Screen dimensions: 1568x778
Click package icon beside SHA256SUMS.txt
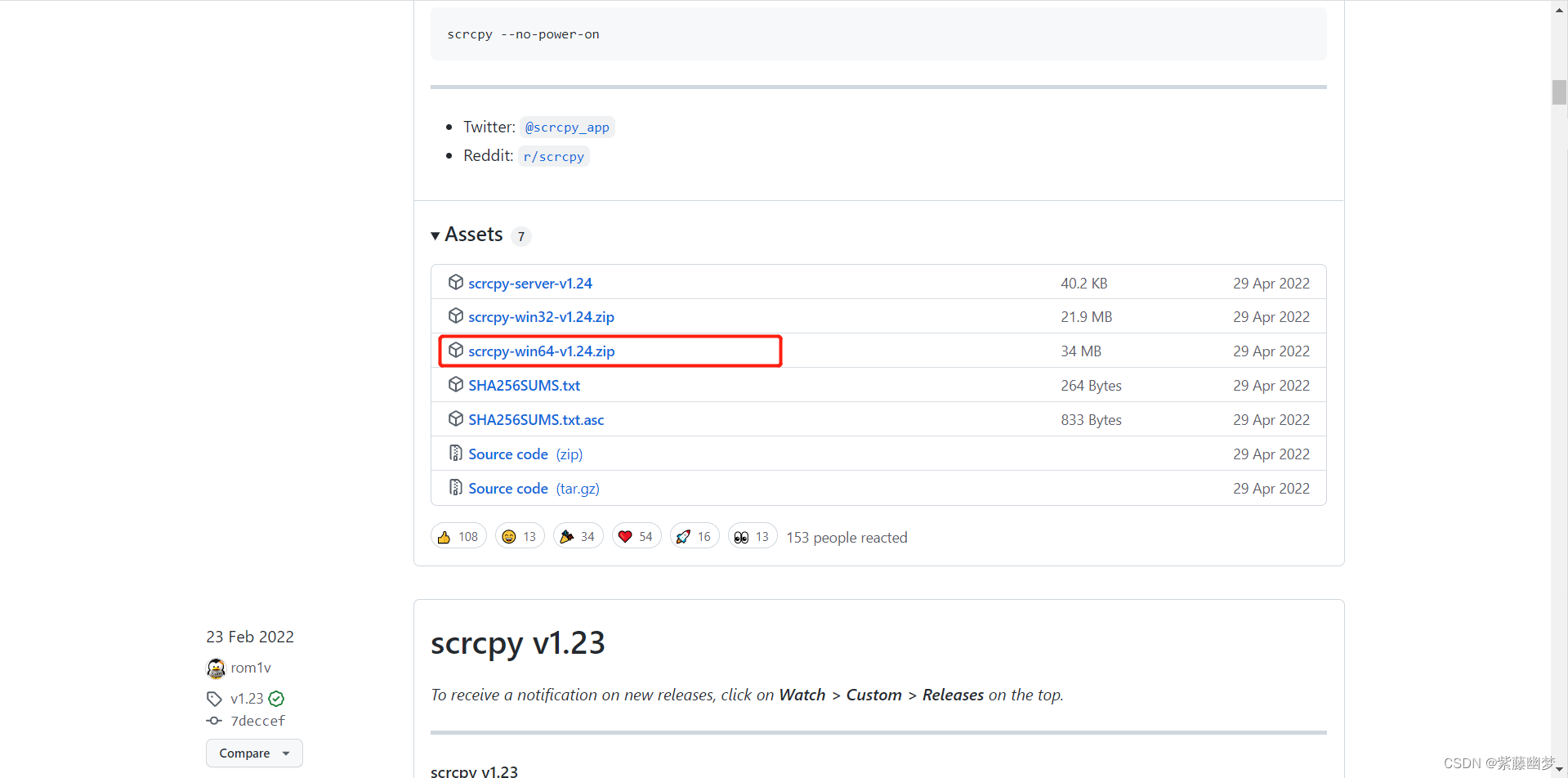[456, 384]
